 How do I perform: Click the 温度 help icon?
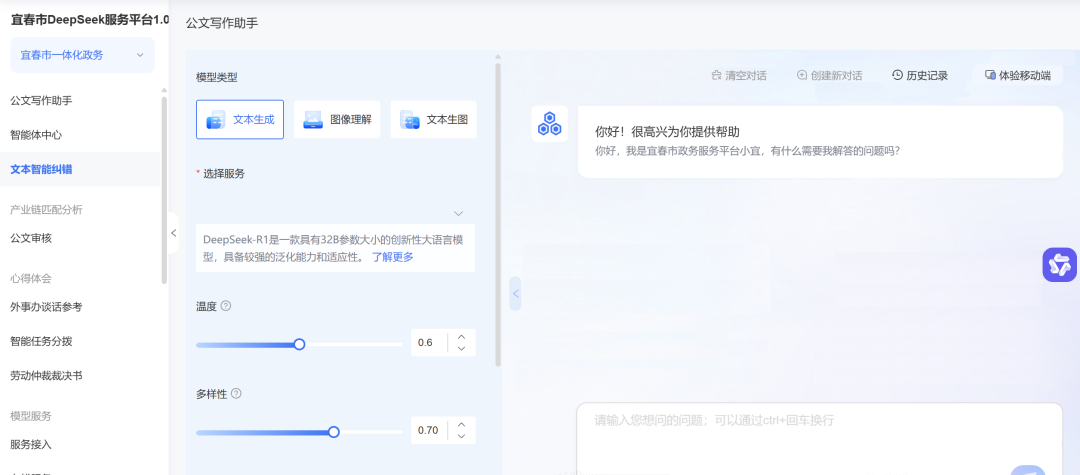click(x=226, y=306)
